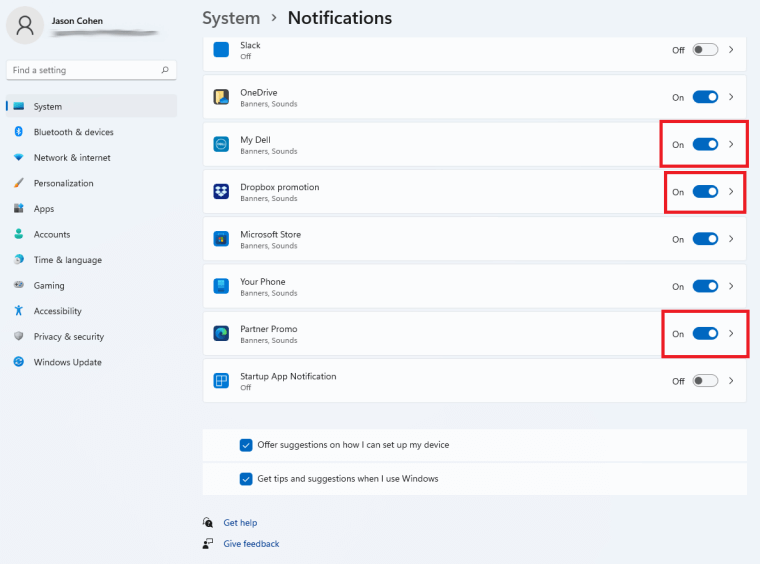
Task: Turn on Slack notifications toggle
Action: tap(705, 50)
